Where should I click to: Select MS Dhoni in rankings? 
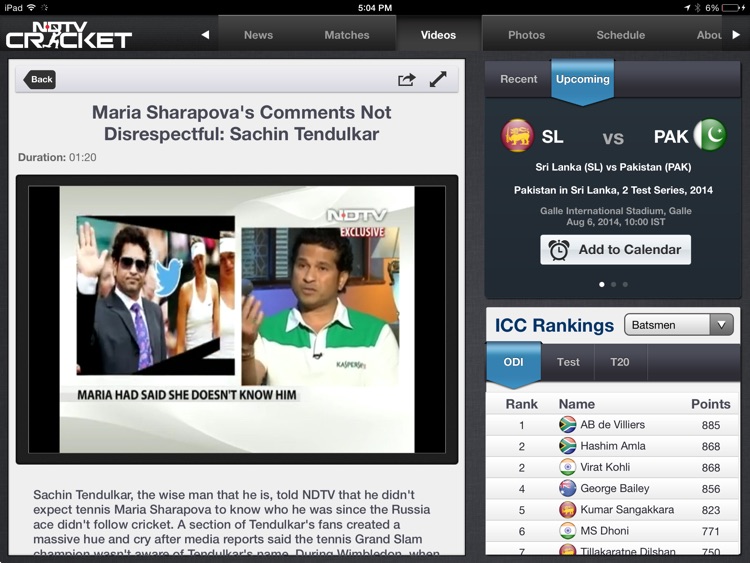[x=613, y=531]
